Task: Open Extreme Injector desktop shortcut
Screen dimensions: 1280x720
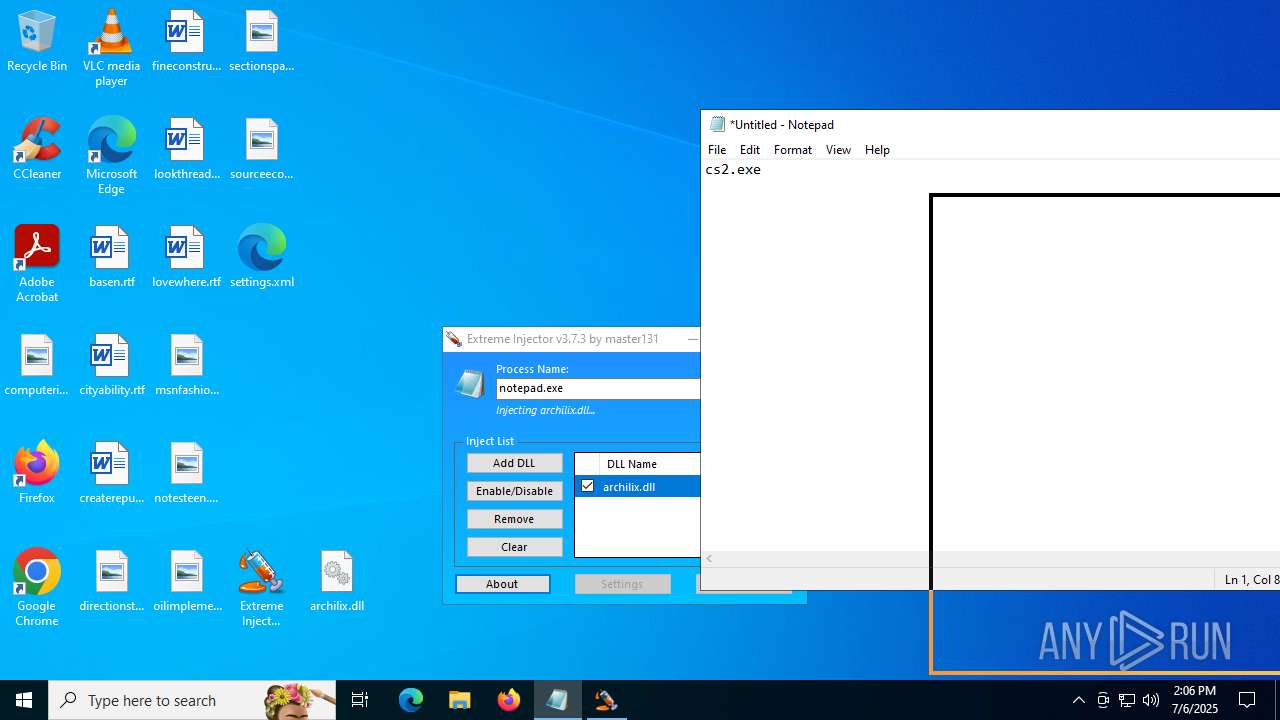Action: click(x=261, y=588)
